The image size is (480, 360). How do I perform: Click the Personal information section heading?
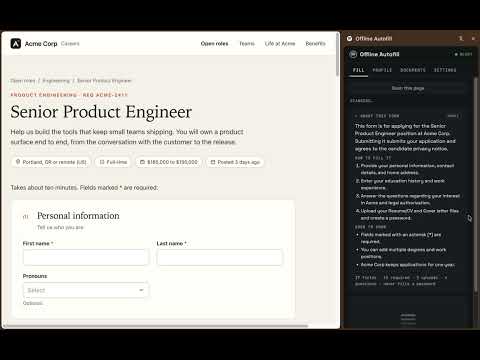(x=78, y=216)
